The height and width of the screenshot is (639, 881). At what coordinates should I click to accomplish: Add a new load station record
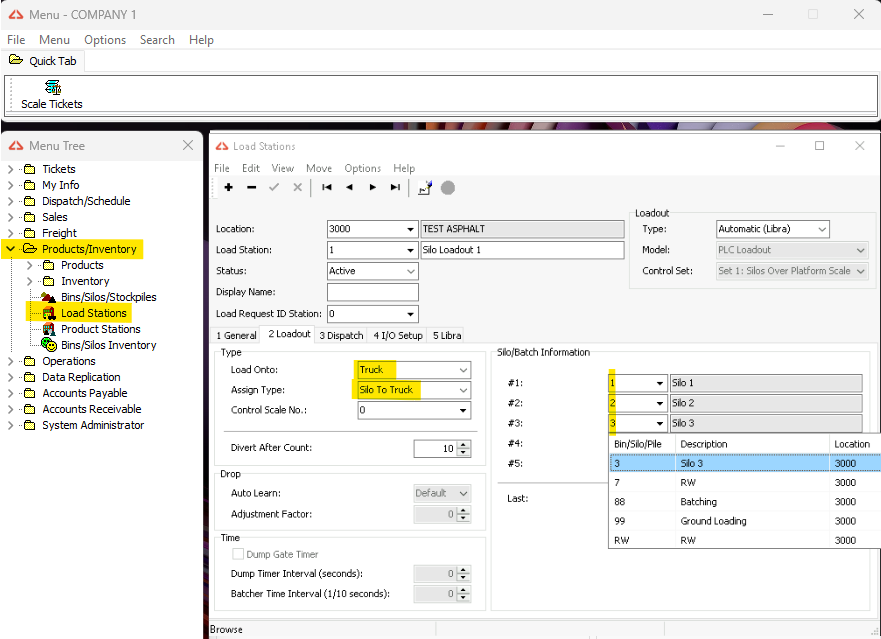[229, 187]
